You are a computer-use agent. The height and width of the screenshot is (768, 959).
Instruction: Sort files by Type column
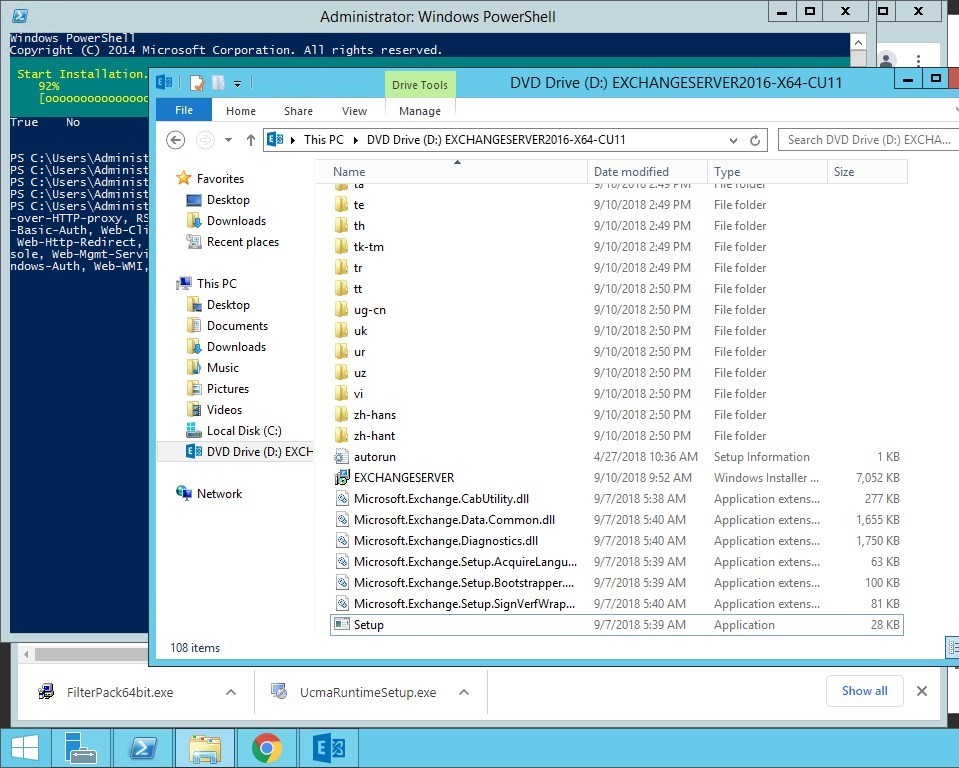tap(767, 172)
